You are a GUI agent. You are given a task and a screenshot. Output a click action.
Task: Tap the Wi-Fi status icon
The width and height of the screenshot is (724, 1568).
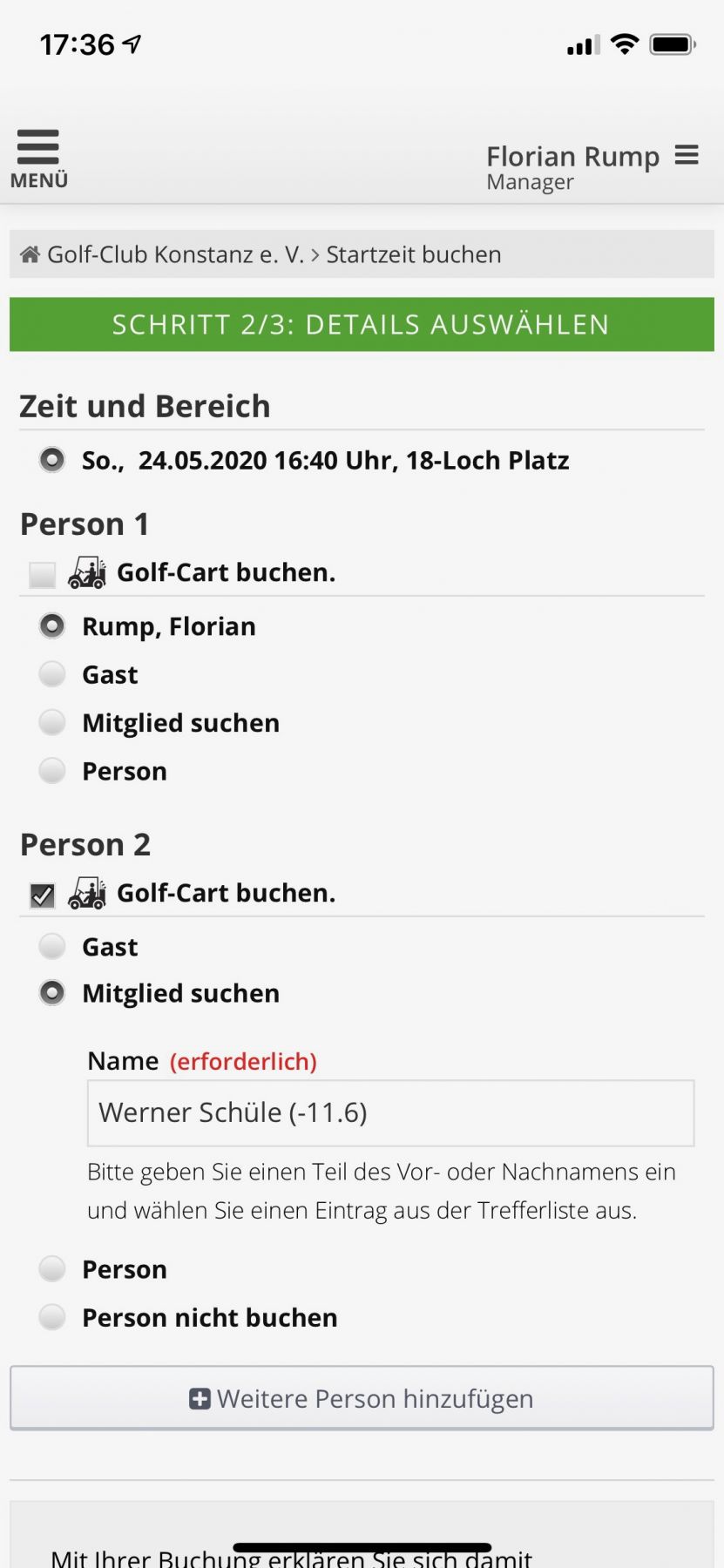pos(624,44)
